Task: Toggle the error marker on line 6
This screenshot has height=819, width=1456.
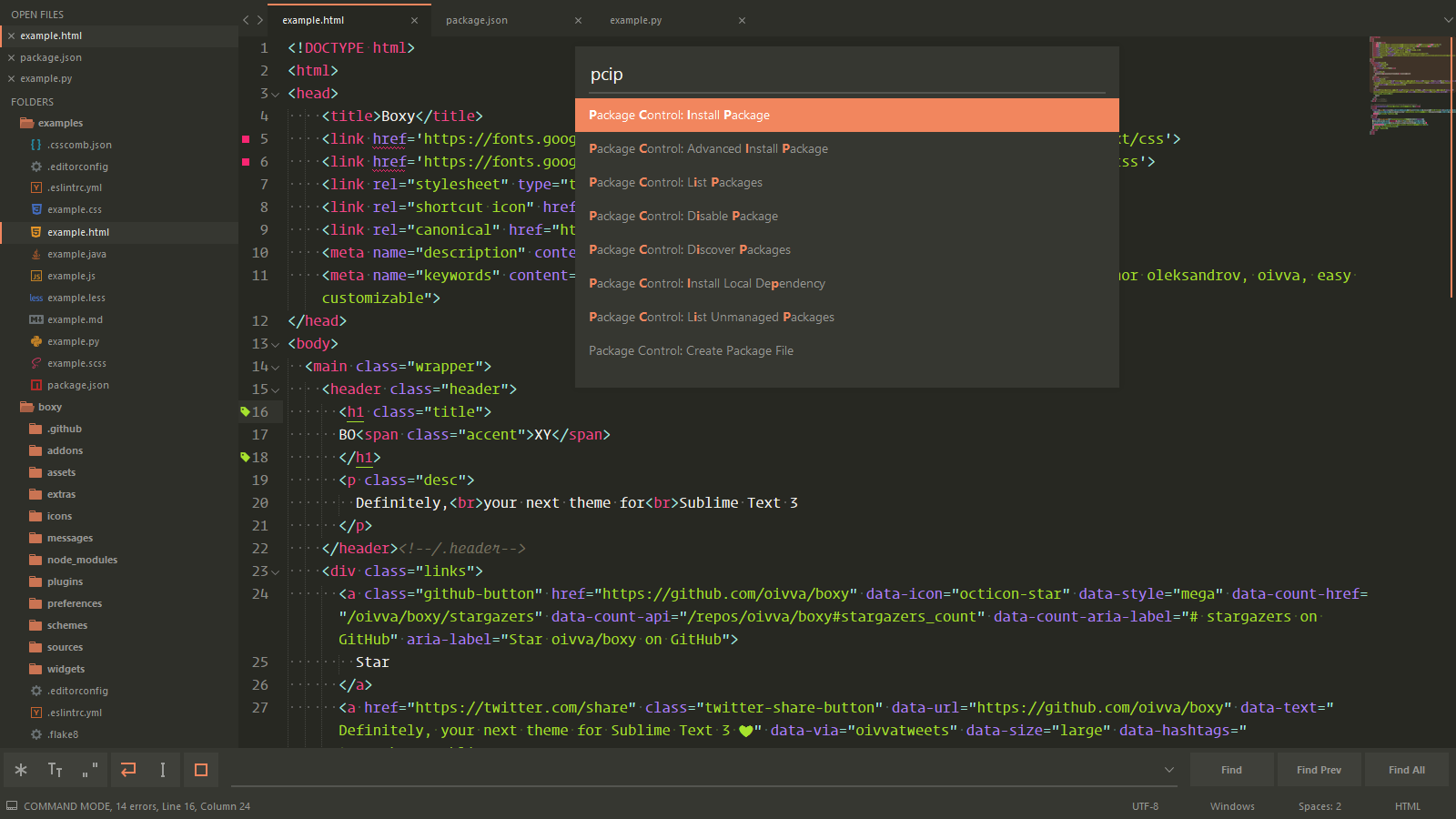Action: pyautogui.click(x=247, y=161)
